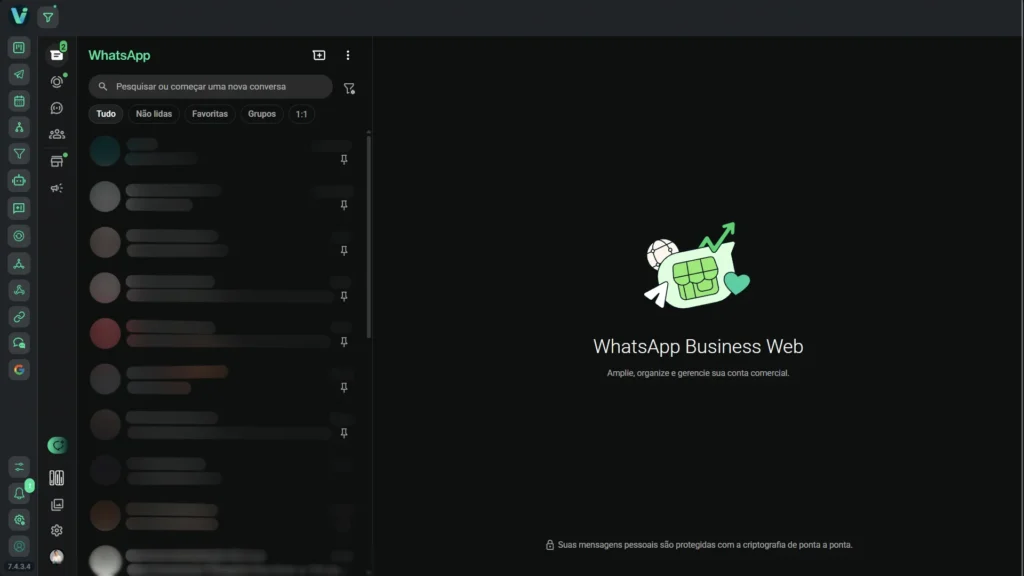
Task: Open WhatsApp Status icon in sidebar
Action: tap(57, 82)
